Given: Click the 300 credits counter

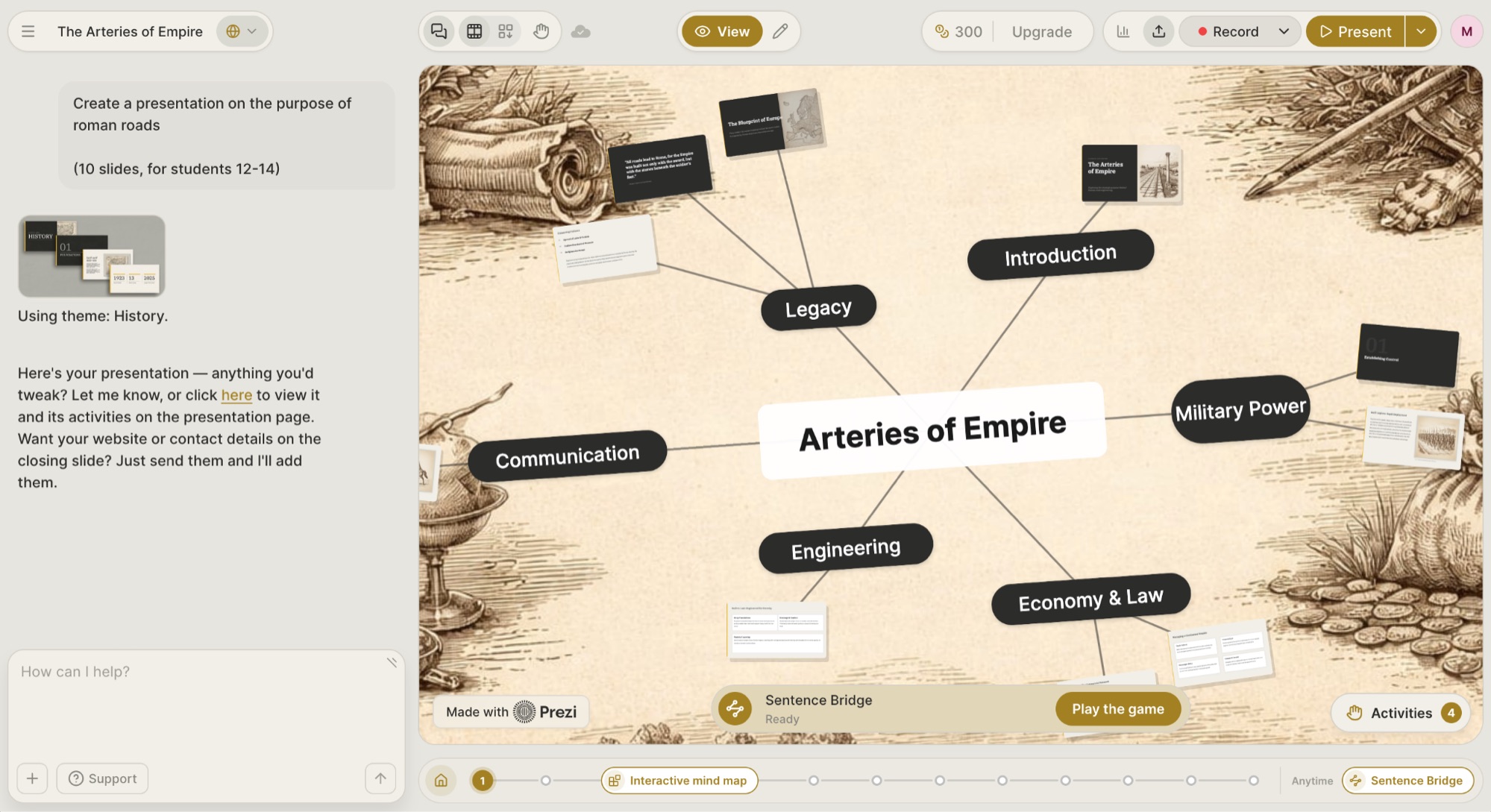Looking at the screenshot, I should pos(958,31).
